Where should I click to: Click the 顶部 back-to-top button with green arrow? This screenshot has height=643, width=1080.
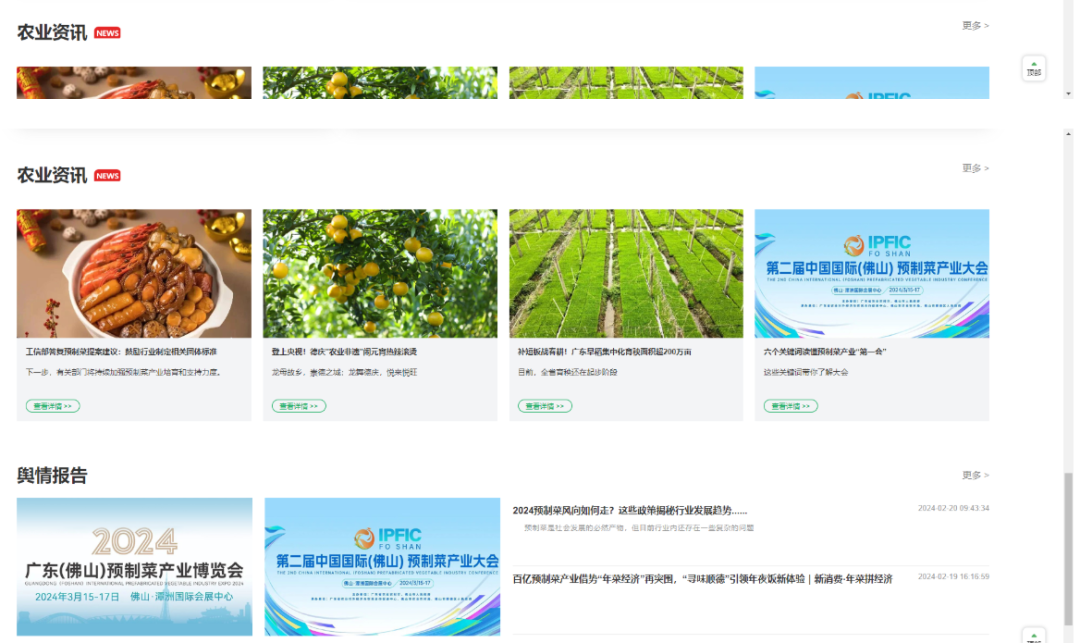click(1033, 68)
